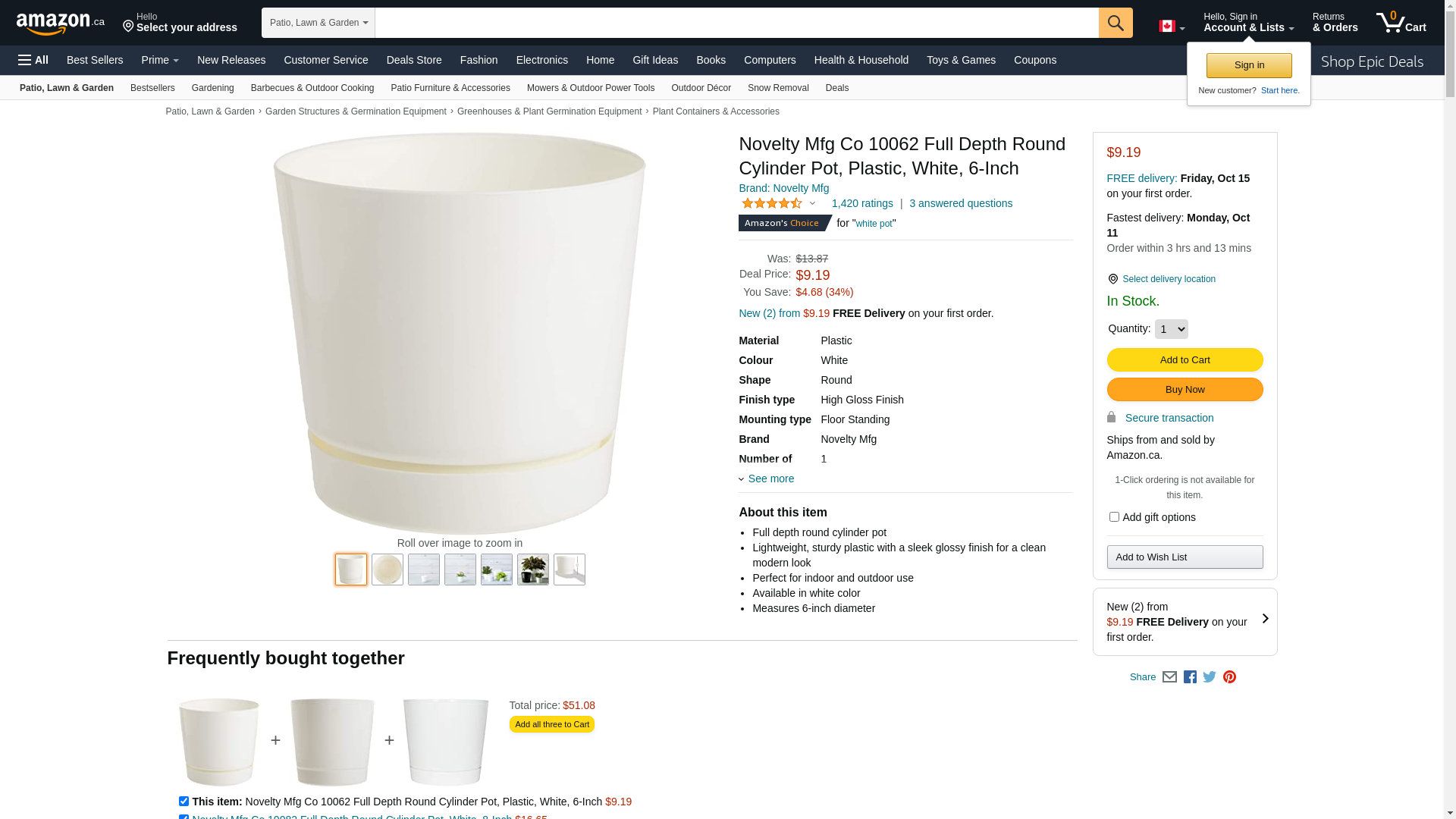
Task: Select Gardening in the category subnav
Action: point(212,88)
